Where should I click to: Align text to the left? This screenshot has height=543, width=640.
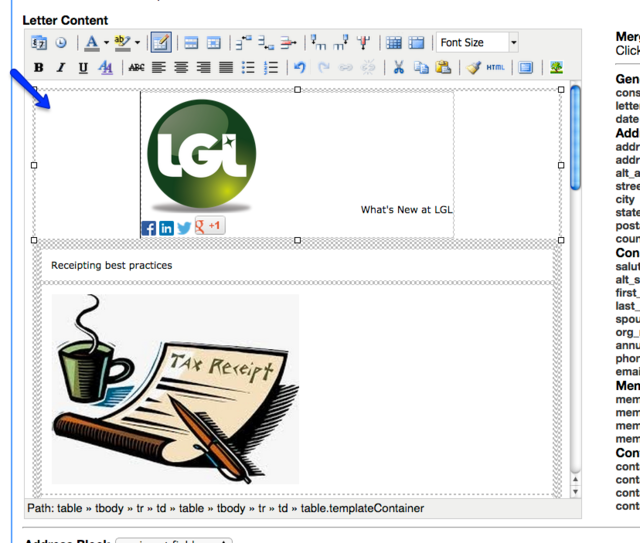pos(159,67)
